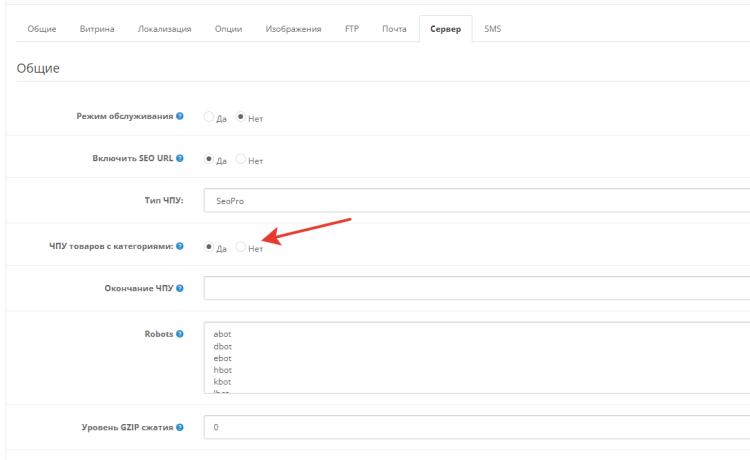Click the Окончание ЧПУ text field

[476, 288]
